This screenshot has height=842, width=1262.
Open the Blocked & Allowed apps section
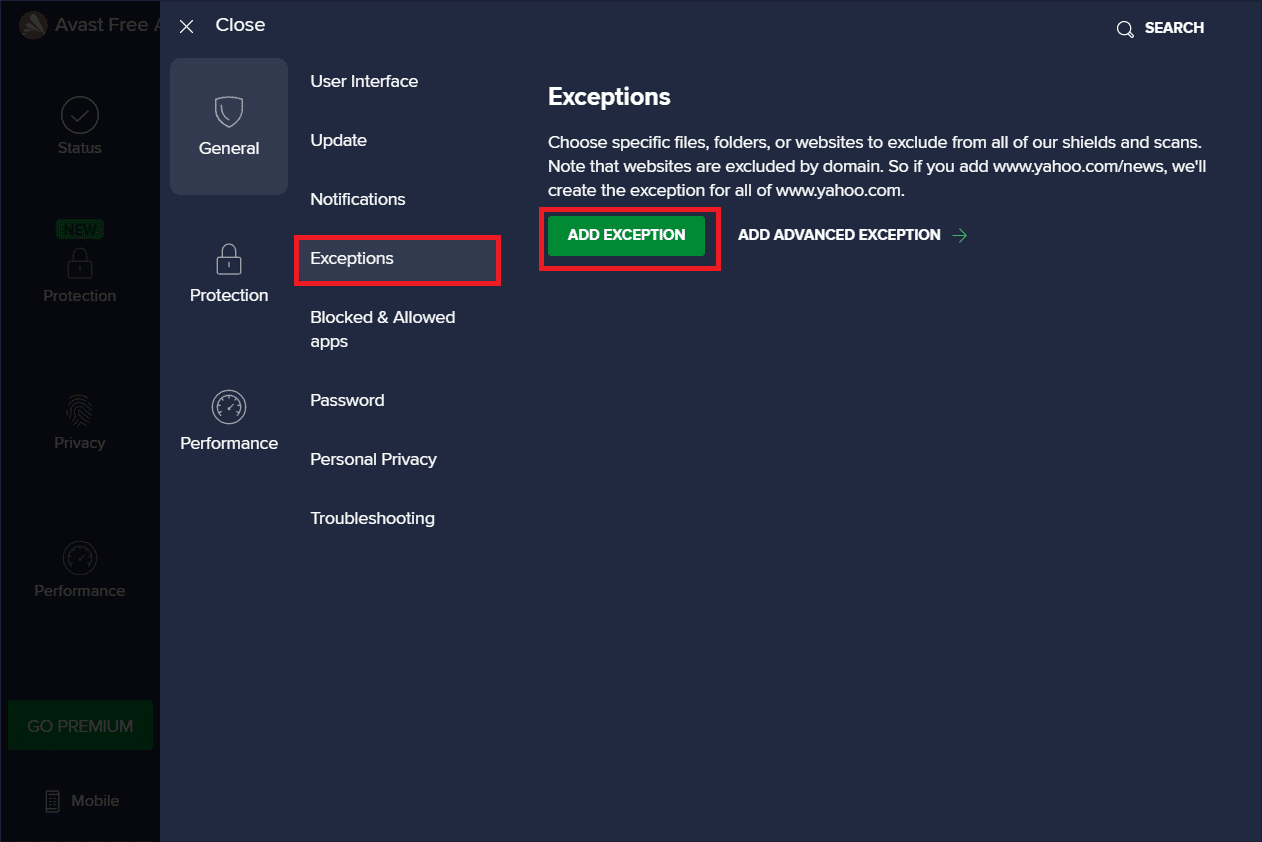[x=383, y=328]
